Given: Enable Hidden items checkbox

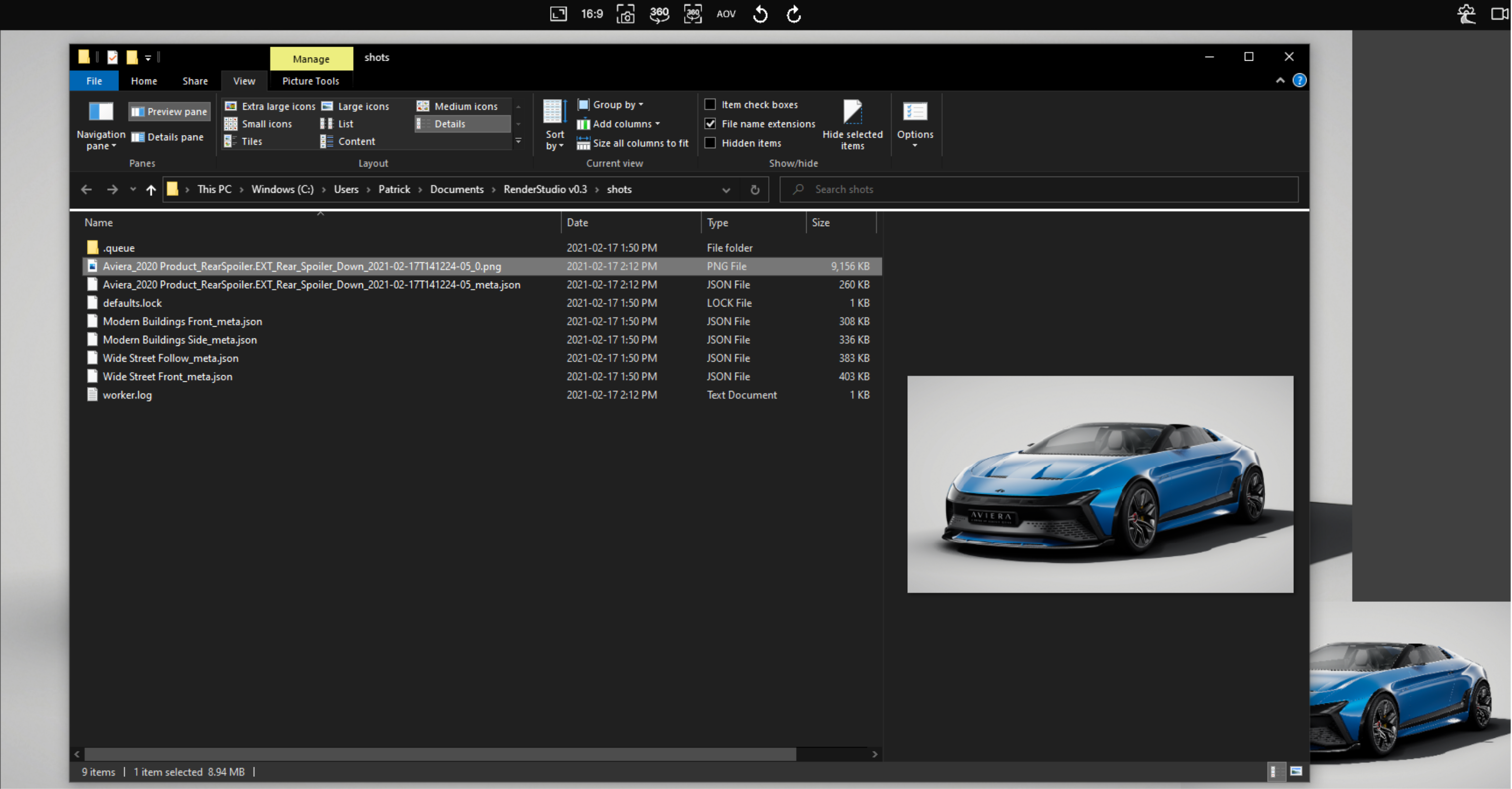Looking at the screenshot, I should [x=710, y=143].
